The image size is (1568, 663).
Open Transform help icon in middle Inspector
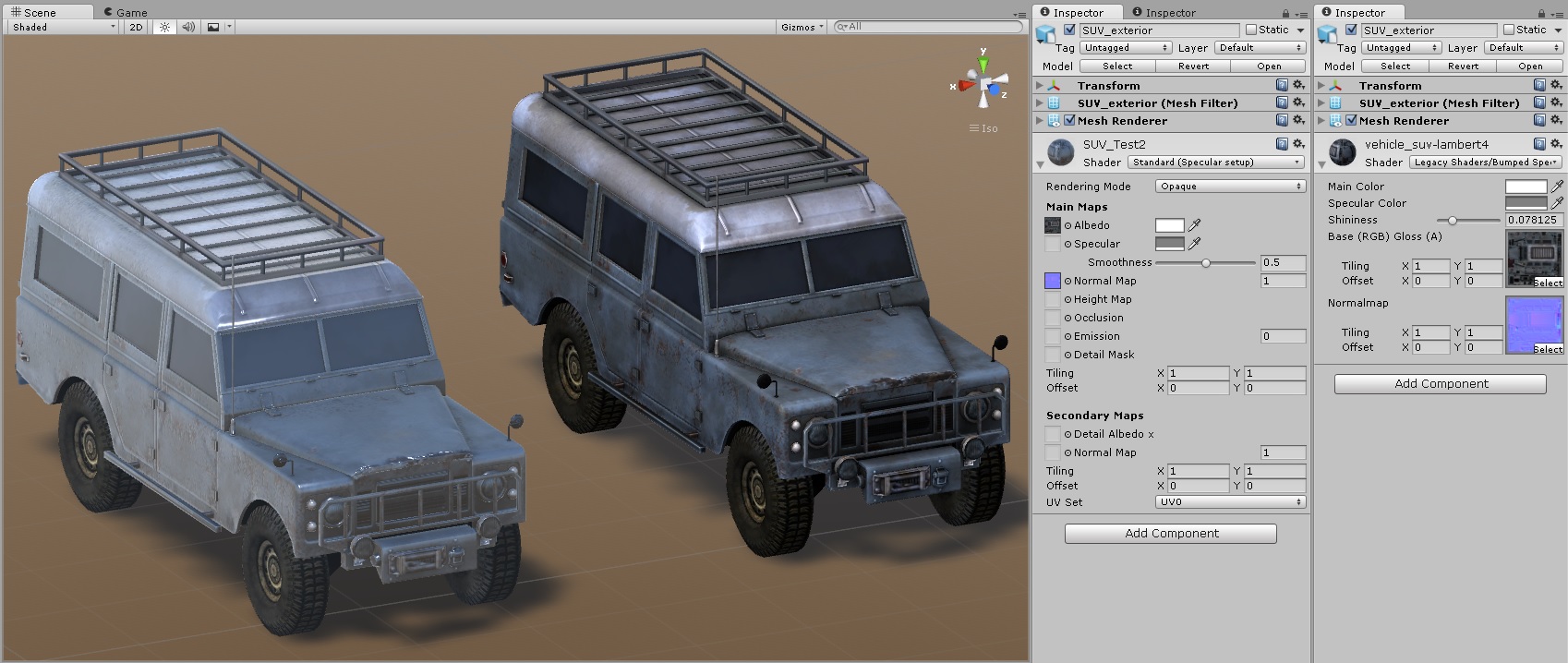(x=1282, y=85)
